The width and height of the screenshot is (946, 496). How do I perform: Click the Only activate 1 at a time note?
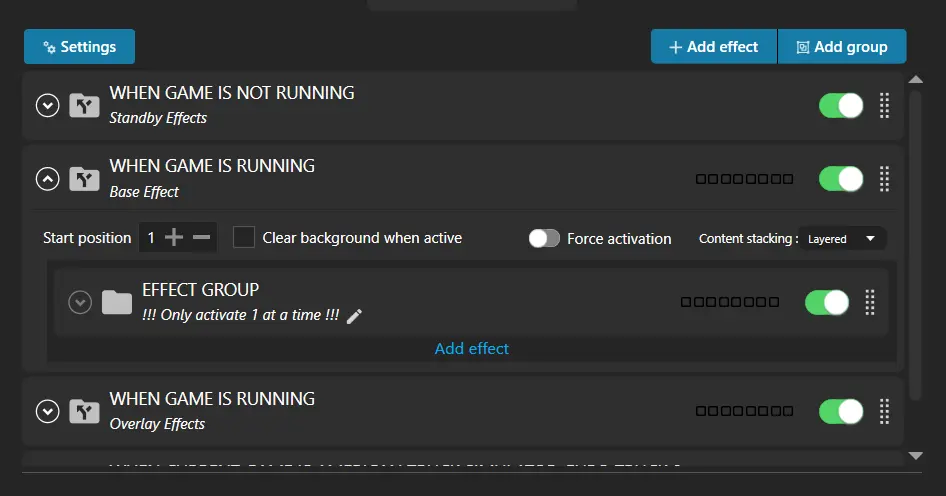pos(241,315)
